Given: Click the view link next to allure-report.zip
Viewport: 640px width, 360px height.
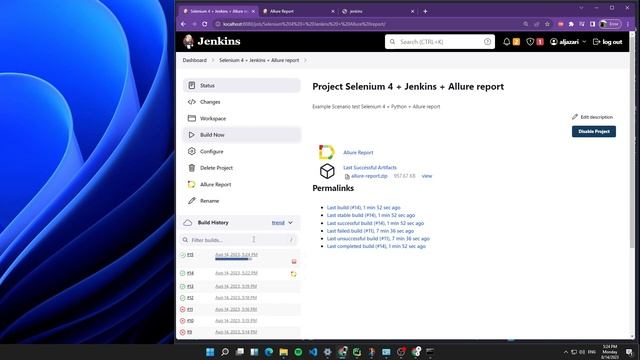Looking at the screenshot, I should (427, 176).
